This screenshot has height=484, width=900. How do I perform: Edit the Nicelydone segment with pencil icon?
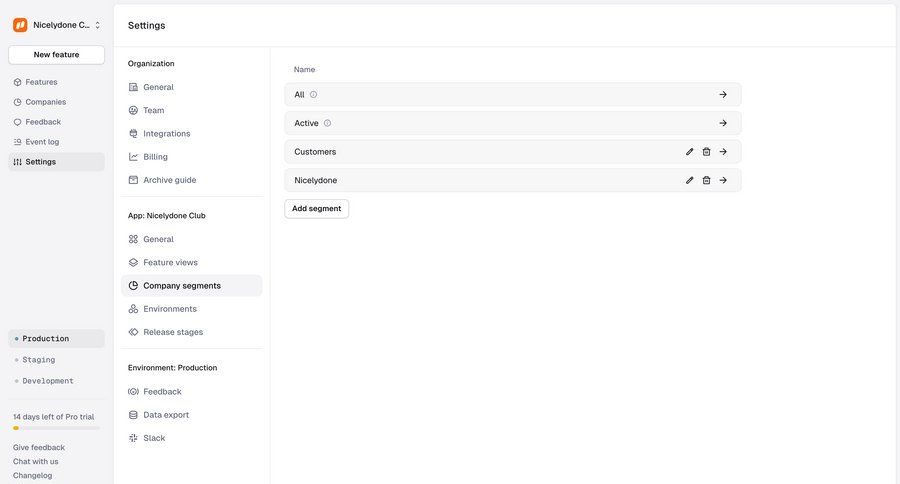click(689, 180)
